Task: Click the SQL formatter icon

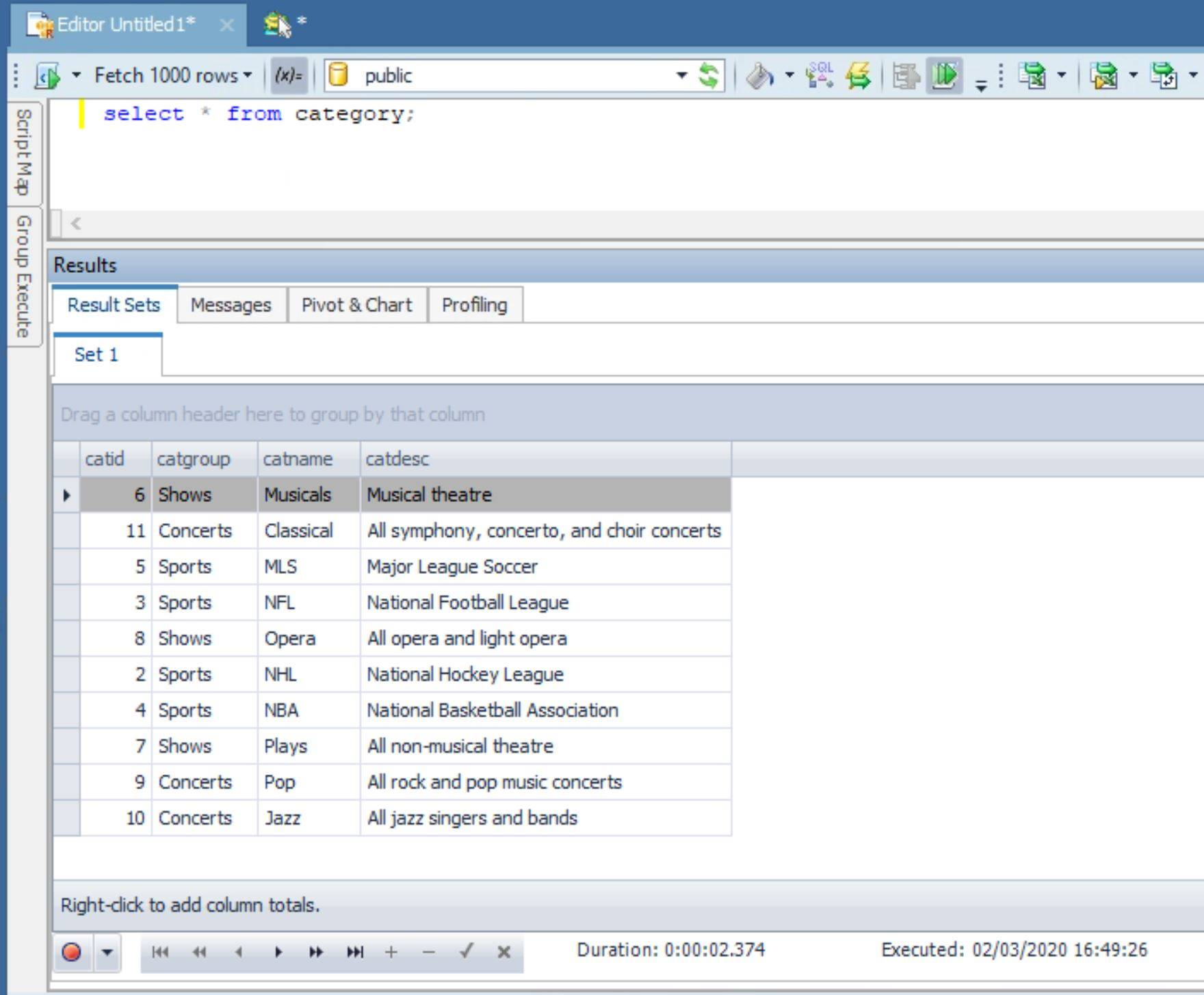Action: pyautogui.click(x=820, y=76)
